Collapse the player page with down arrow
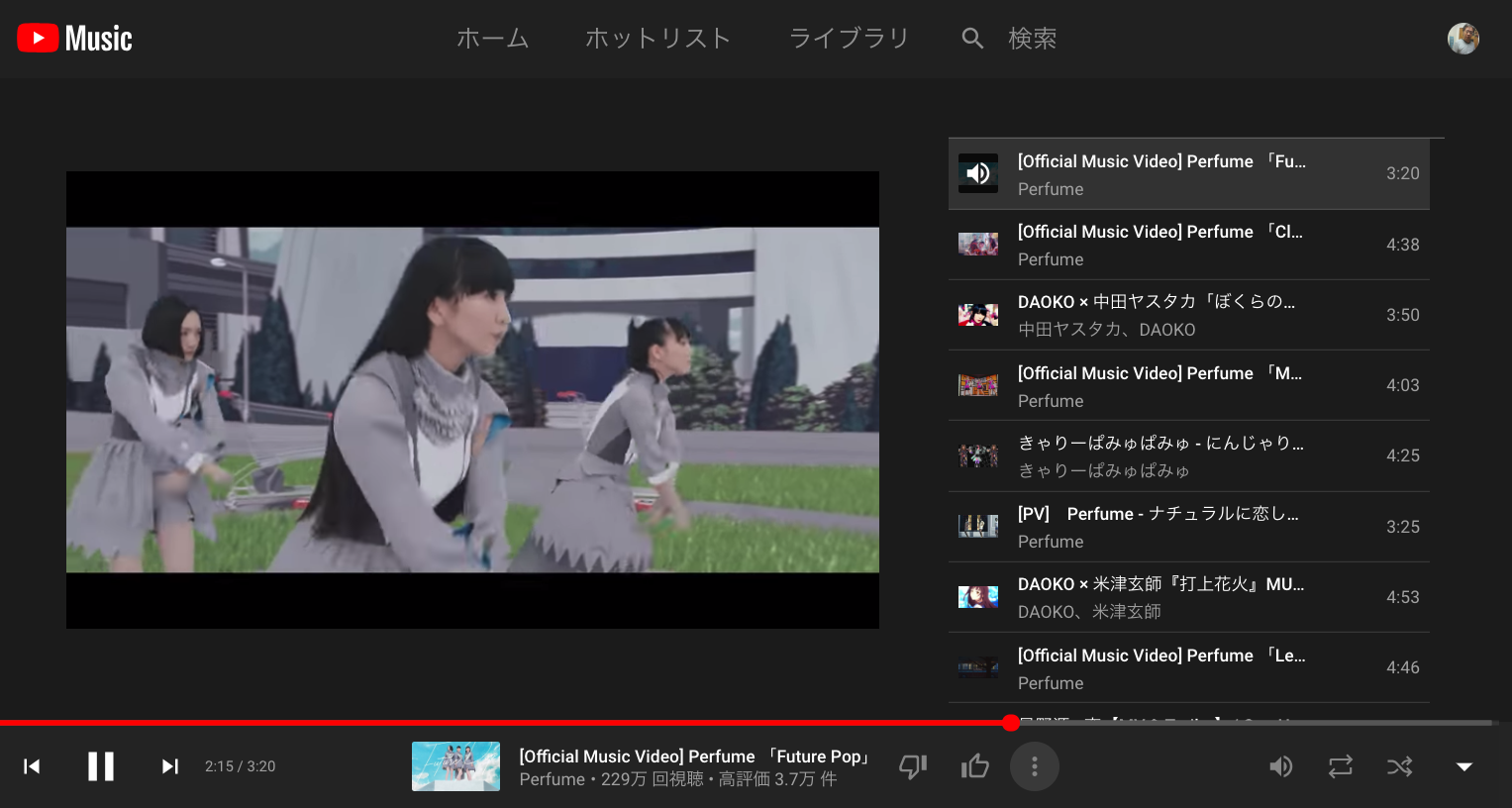 pos(1464,766)
